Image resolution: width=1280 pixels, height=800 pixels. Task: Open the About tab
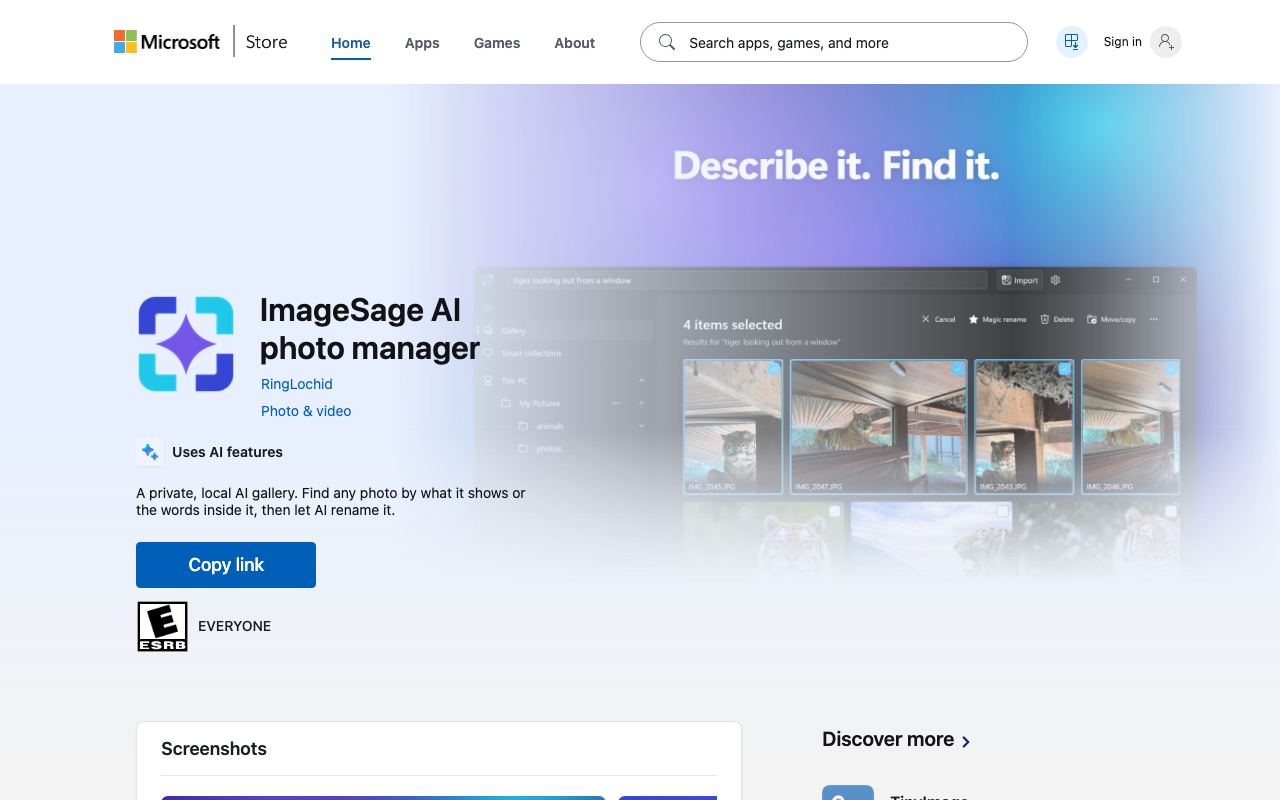click(x=575, y=43)
